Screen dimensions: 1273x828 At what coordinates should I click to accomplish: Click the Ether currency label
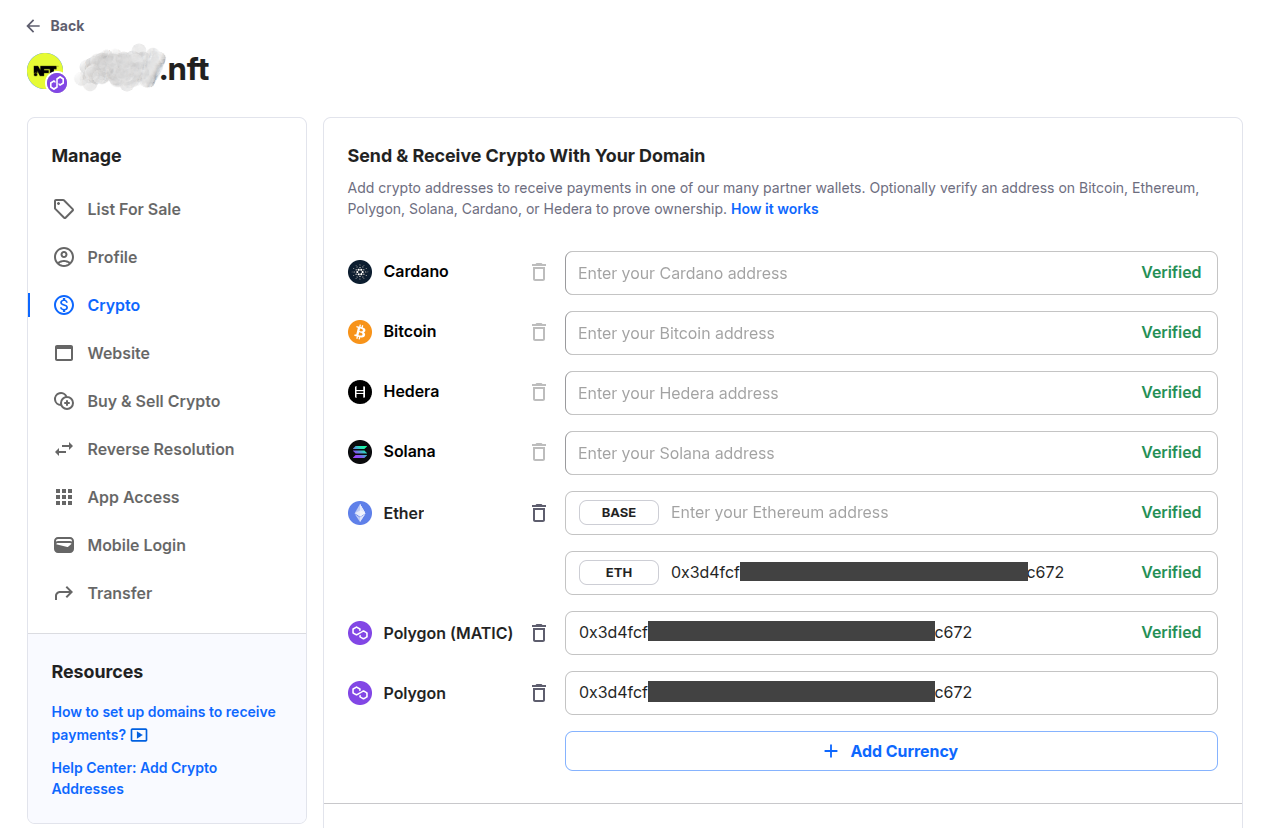[404, 513]
